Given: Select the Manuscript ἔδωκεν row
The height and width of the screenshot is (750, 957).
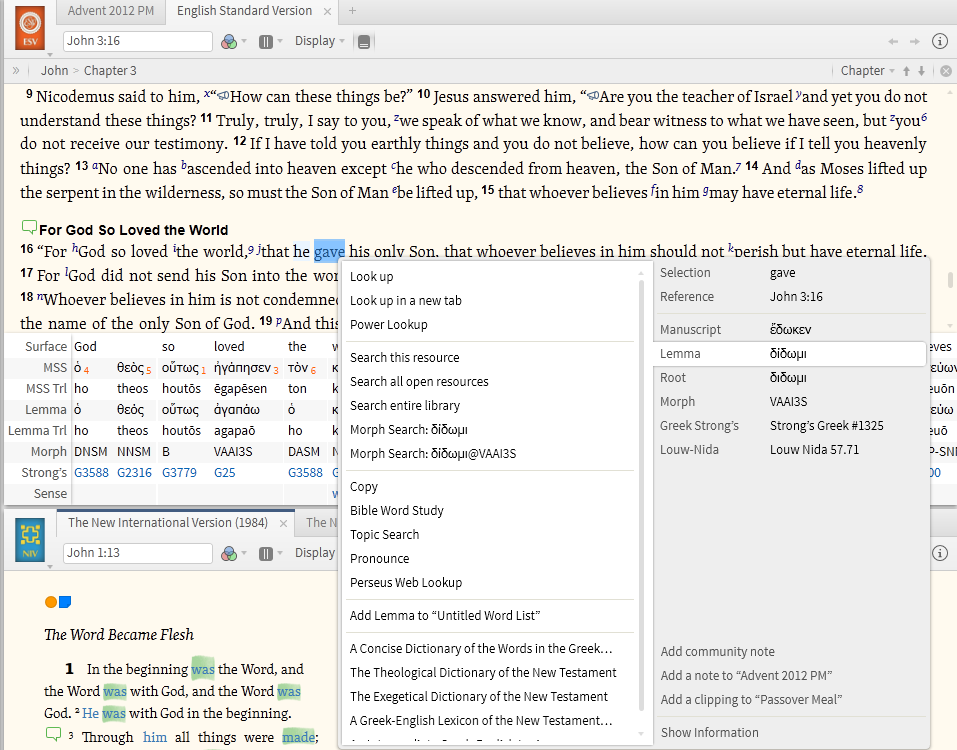Looking at the screenshot, I should tap(790, 330).
